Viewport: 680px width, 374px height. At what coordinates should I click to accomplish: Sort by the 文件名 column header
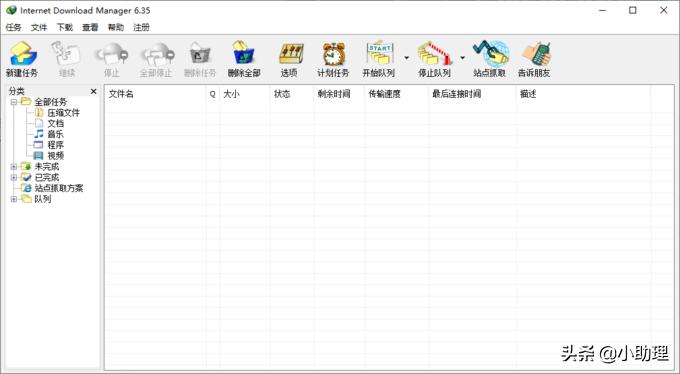[155, 94]
